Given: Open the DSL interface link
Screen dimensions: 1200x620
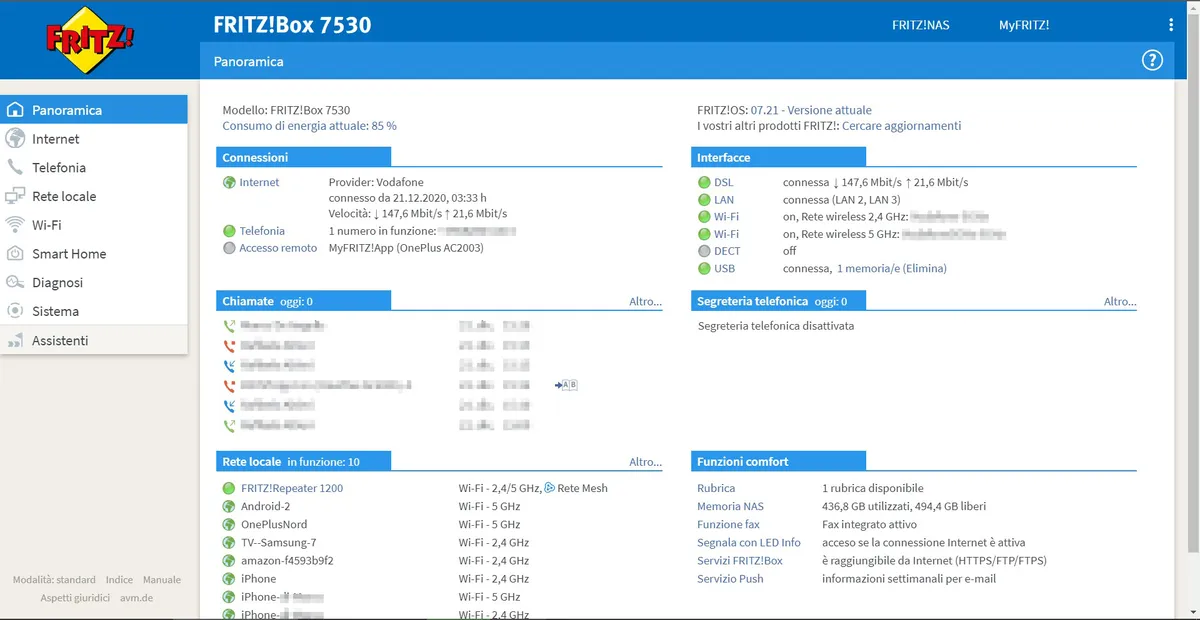Looking at the screenshot, I should (x=723, y=182).
